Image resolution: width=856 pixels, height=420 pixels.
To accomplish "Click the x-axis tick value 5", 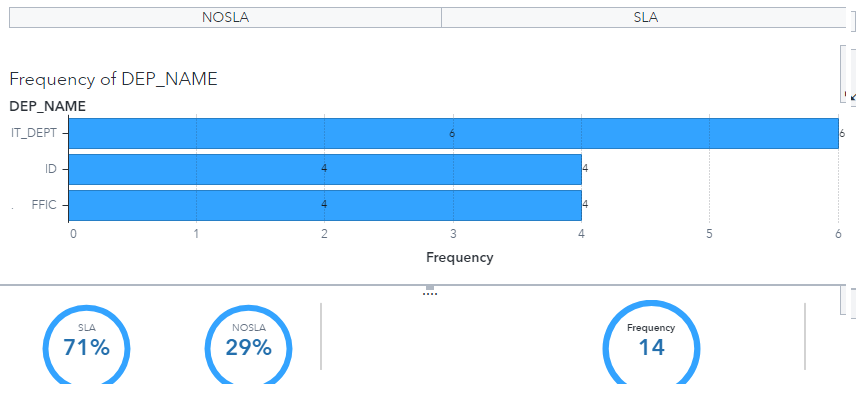I will (709, 234).
